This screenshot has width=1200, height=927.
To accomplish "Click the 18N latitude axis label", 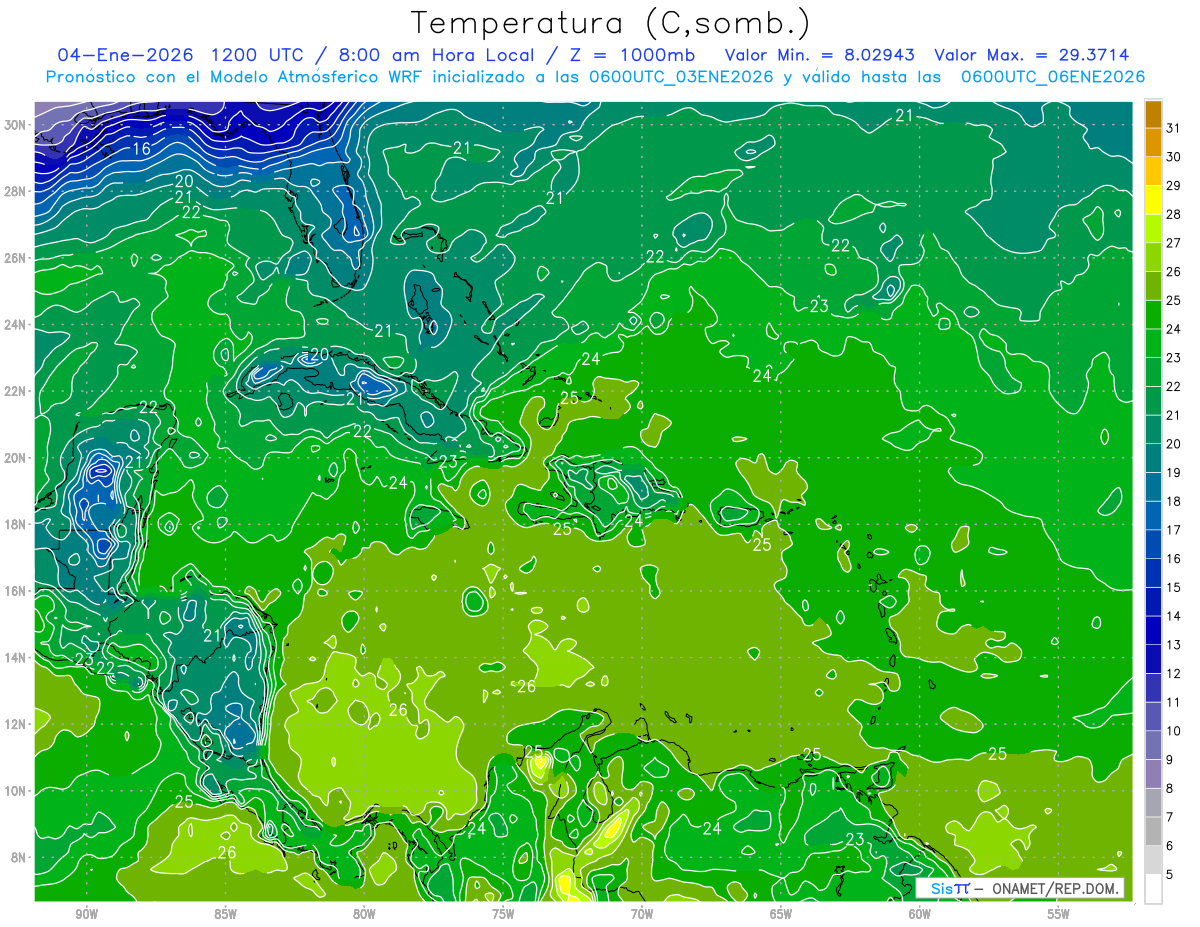I will click(17, 524).
